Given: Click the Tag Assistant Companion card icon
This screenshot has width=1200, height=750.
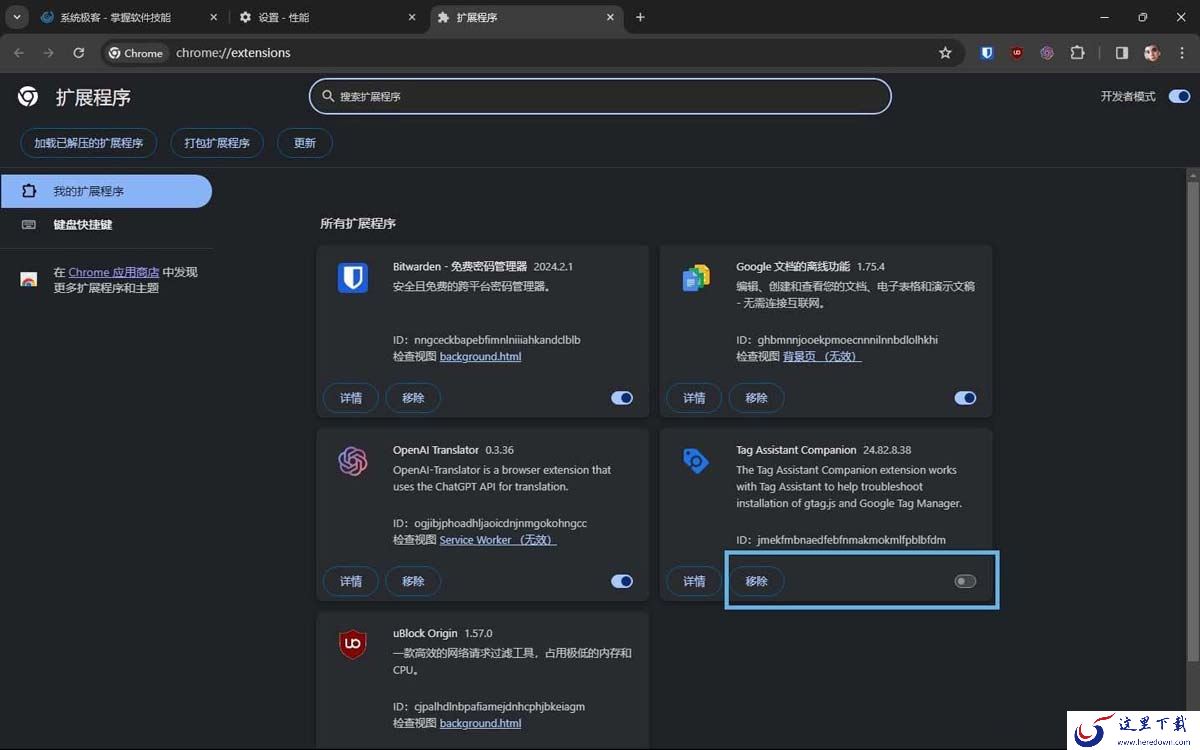Looking at the screenshot, I should 695,461.
